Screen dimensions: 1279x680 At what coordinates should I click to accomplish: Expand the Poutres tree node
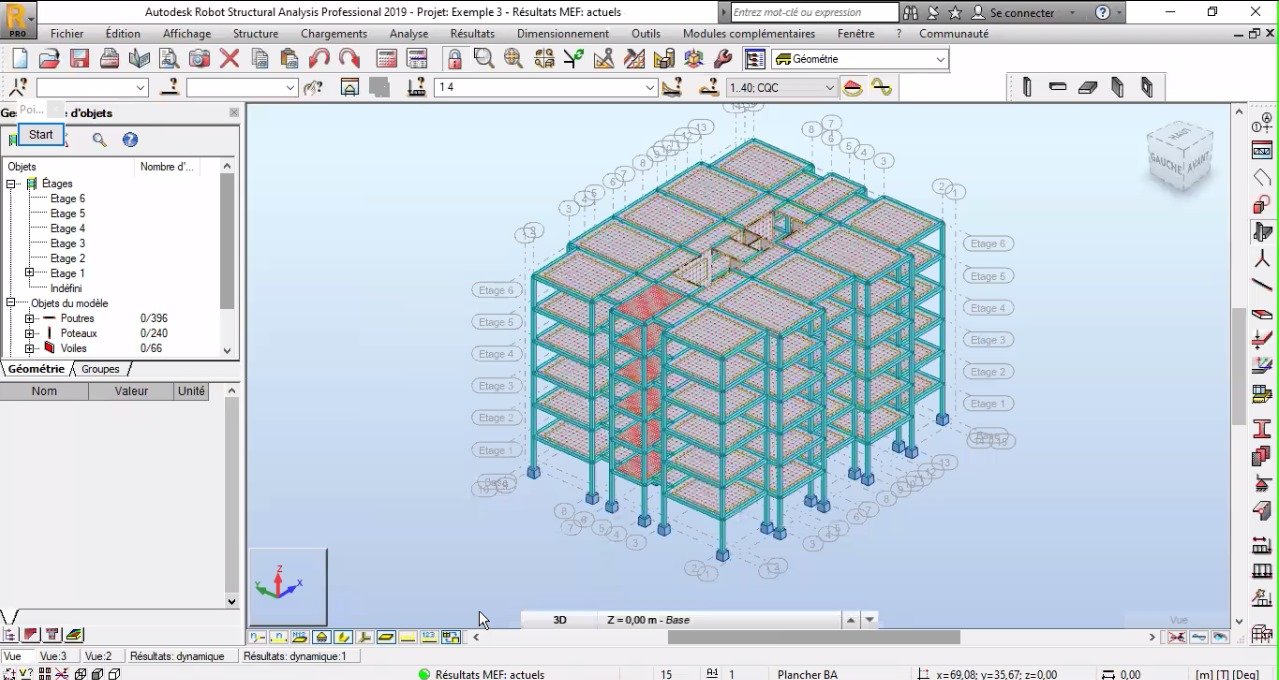[x=29, y=319]
